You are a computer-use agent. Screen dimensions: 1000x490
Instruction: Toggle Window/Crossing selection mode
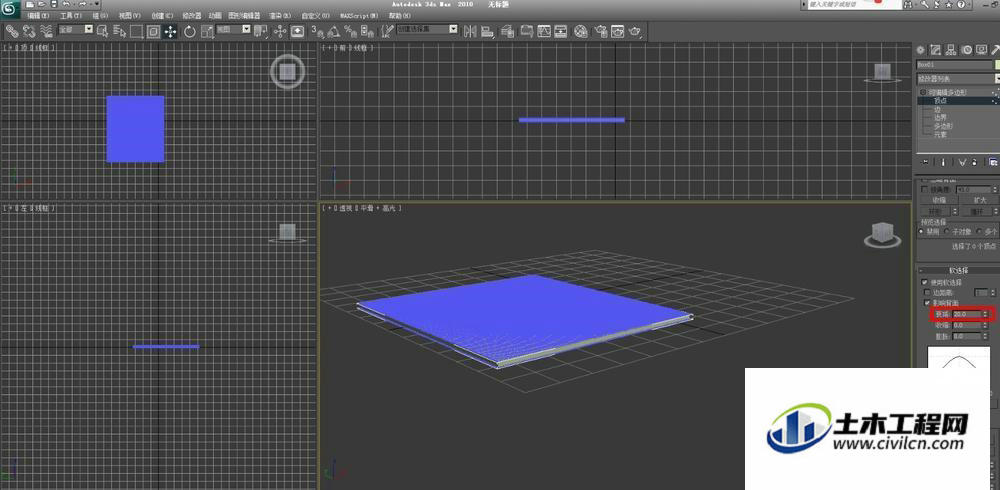(153, 31)
